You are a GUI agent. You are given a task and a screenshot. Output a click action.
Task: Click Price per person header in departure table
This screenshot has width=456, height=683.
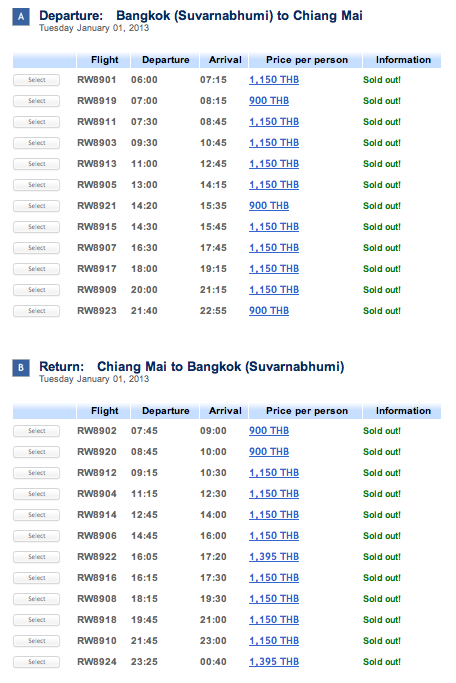point(307,60)
